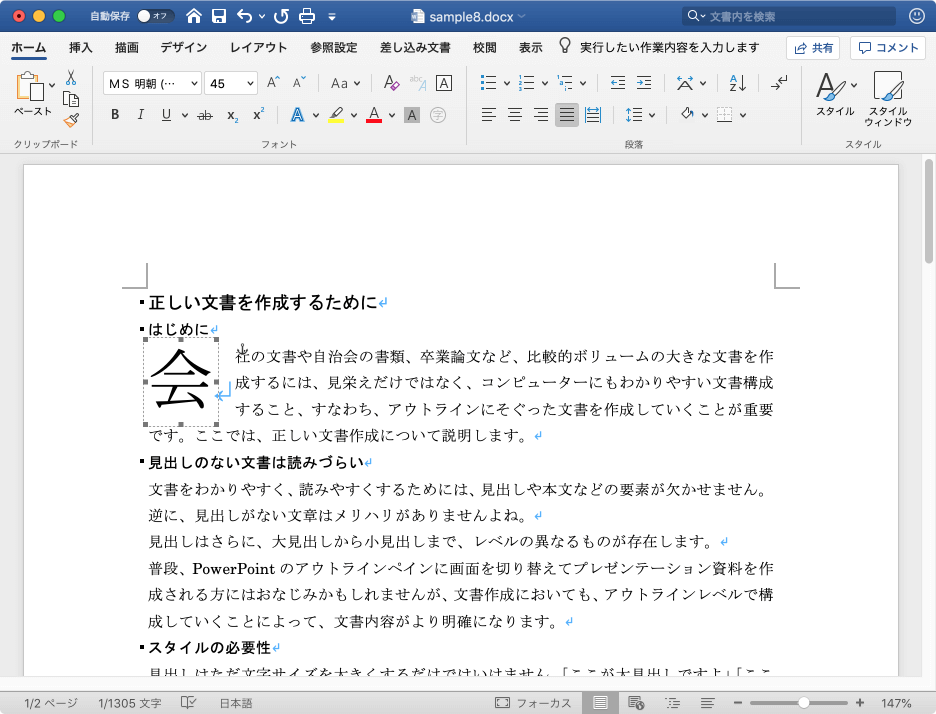Switch to the 挿入 tab

[x=81, y=48]
